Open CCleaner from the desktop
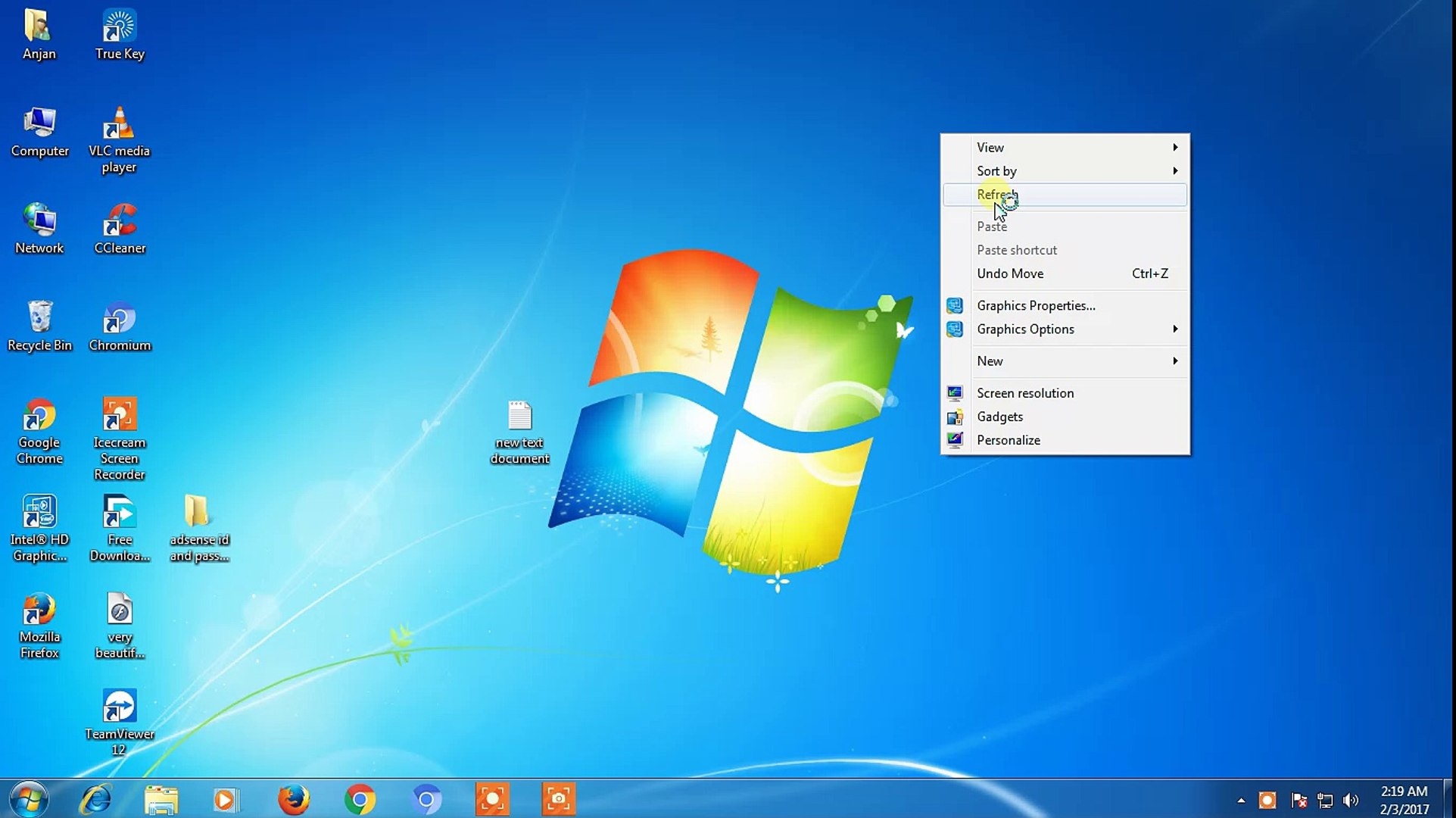The height and width of the screenshot is (818, 1456). click(x=119, y=220)
